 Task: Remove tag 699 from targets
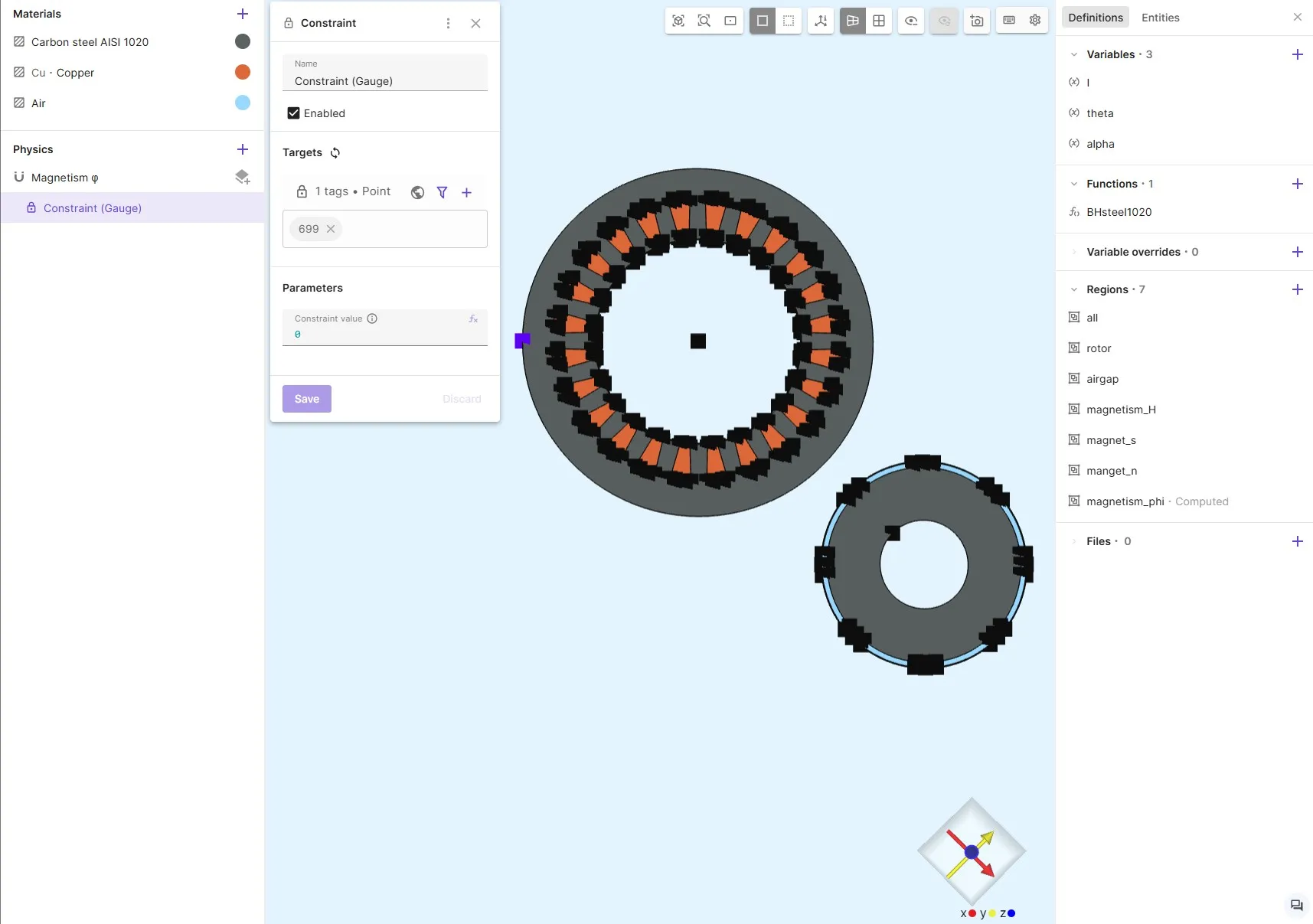[x=331, y=229]
